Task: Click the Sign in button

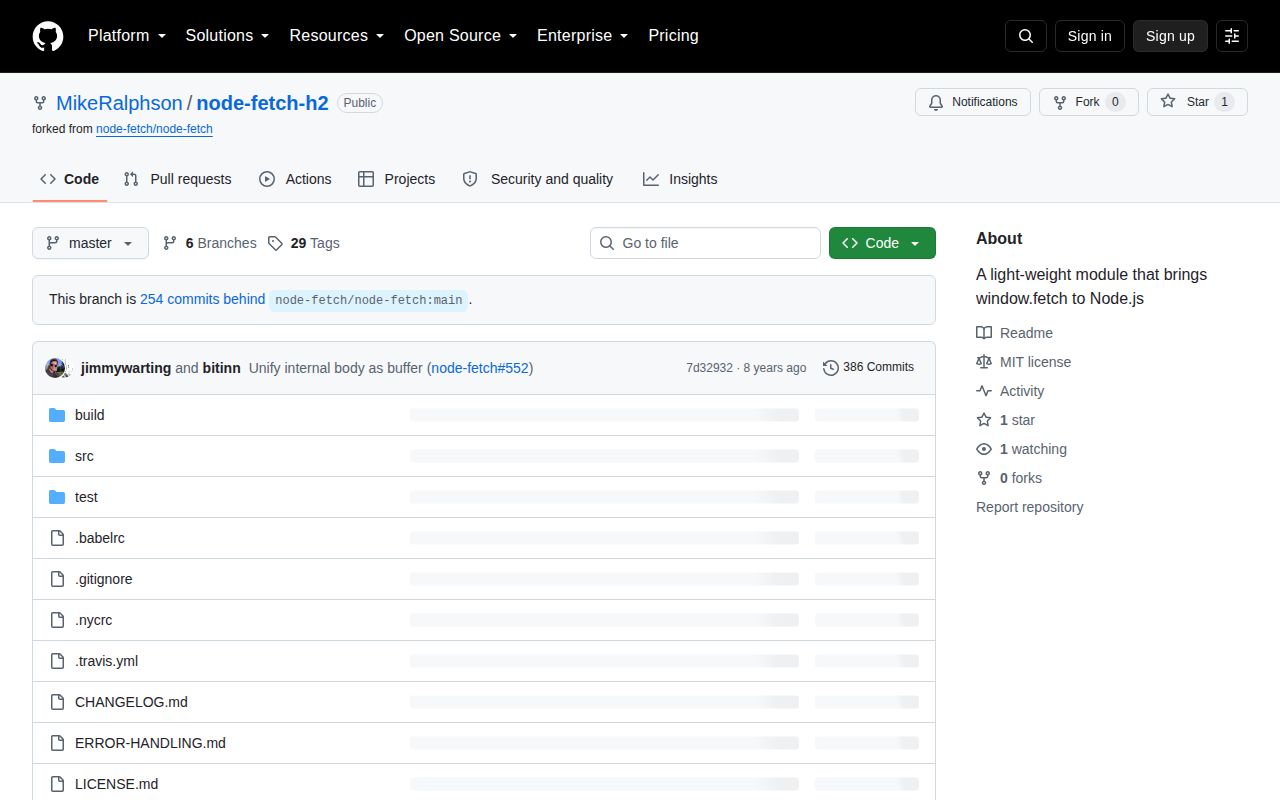Action: (1089, 36)
